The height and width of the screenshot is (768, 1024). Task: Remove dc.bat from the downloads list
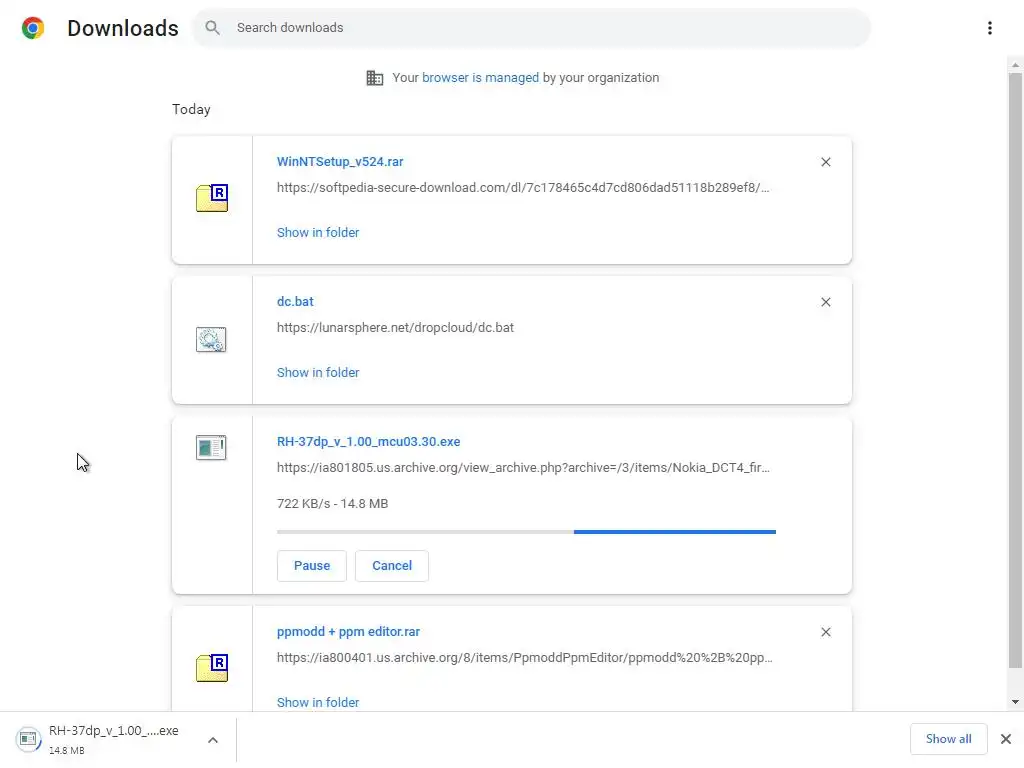pos(825,302)
